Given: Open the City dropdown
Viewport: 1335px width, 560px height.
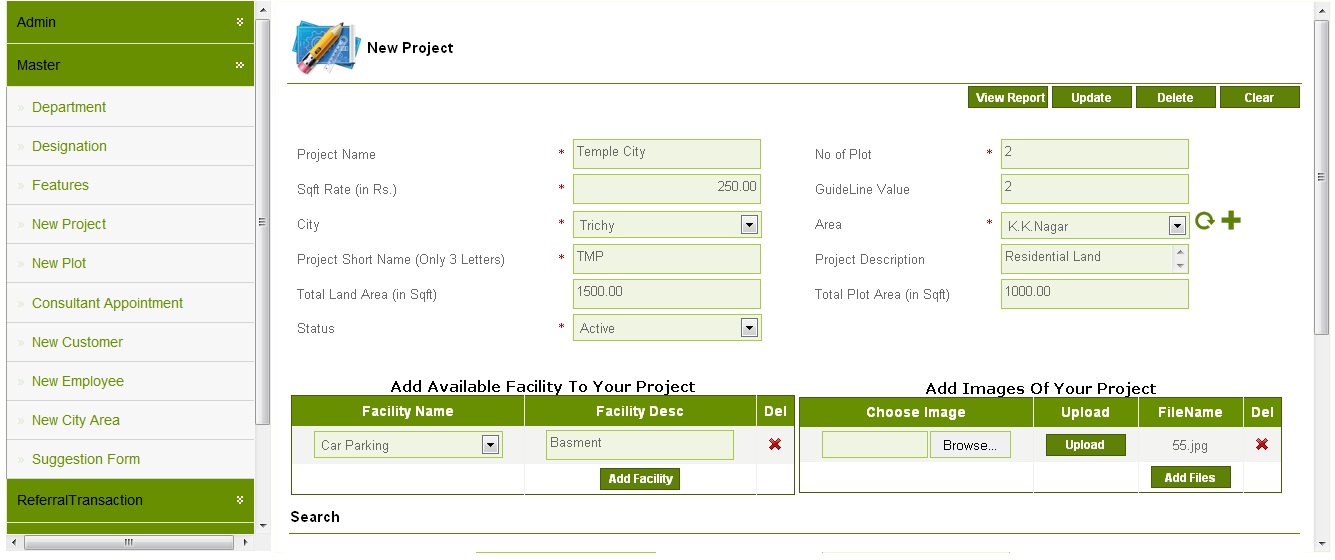Looking at the screenshot, I should click(749, 225).
